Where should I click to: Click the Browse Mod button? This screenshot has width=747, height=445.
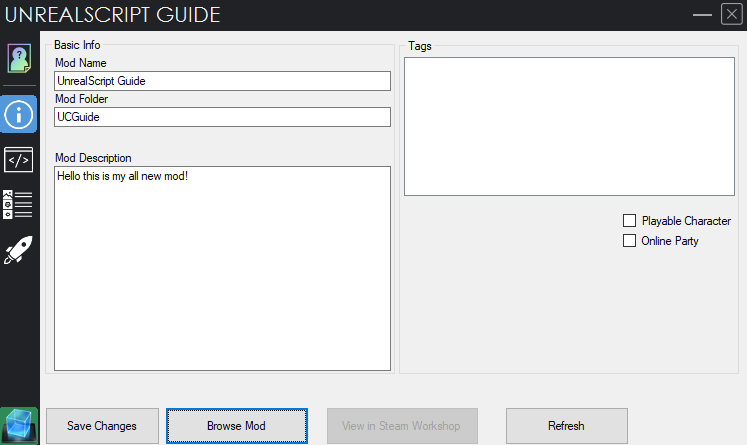237,426
